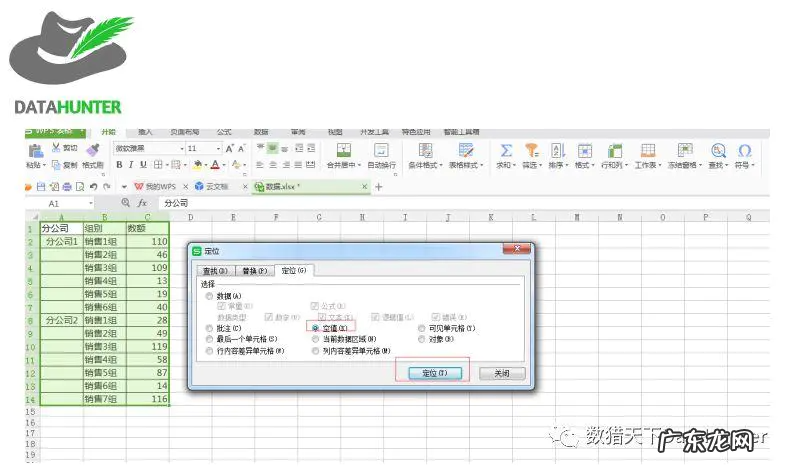792x470 pixels.
Task: Open the font size 11 dropdown
Action: point(218,148)
